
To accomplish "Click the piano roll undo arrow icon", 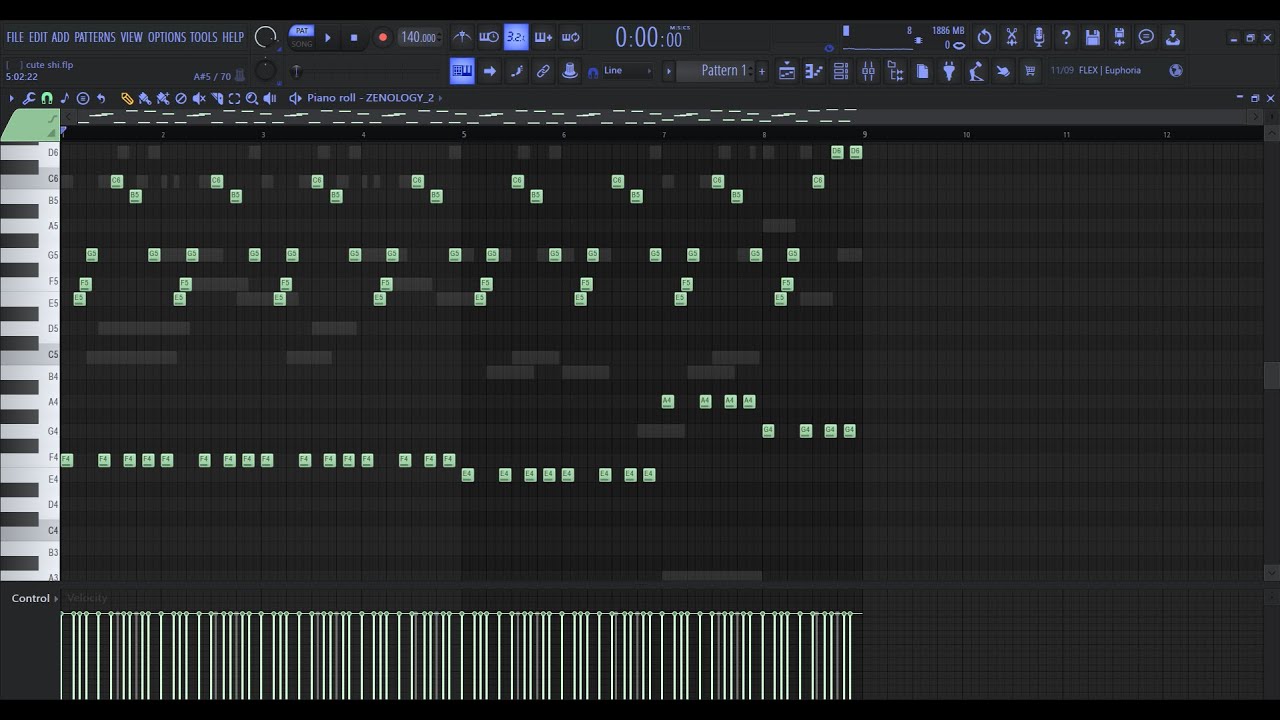I will (x=101, y=98).
